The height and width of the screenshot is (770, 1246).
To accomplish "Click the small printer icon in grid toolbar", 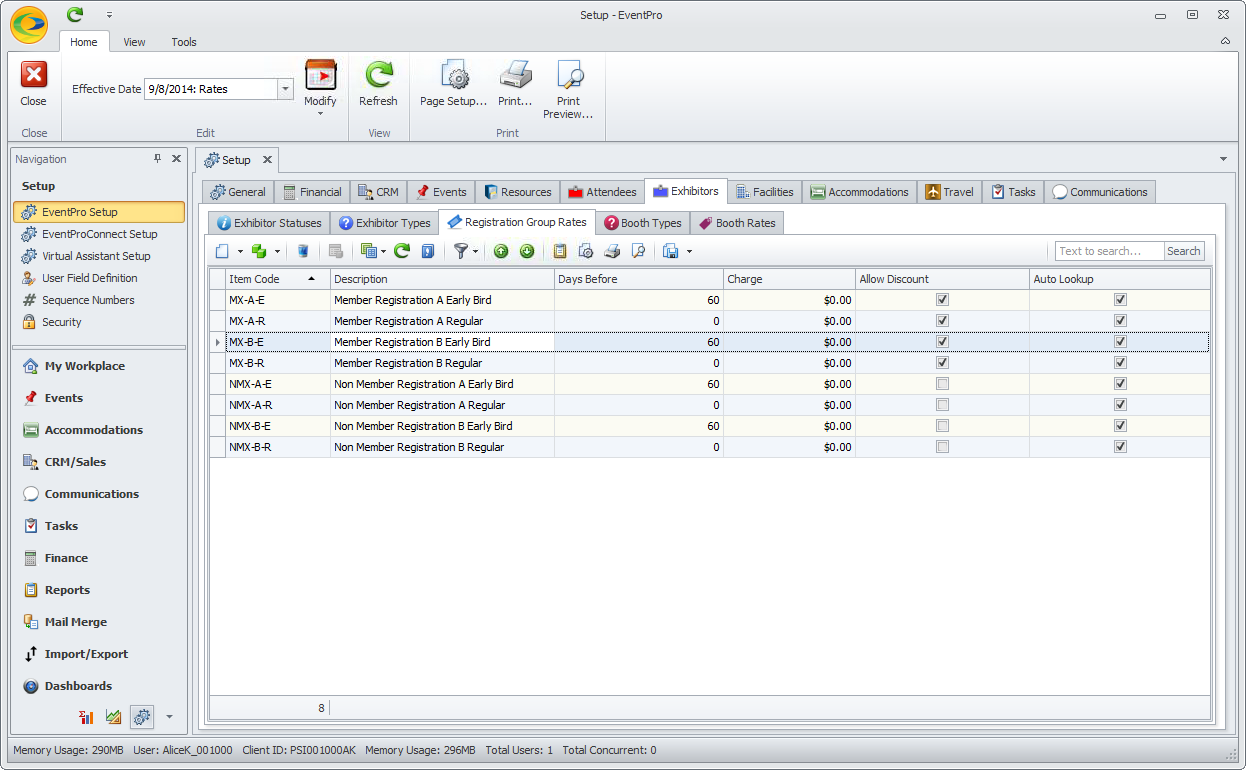I will coord(612,251).
